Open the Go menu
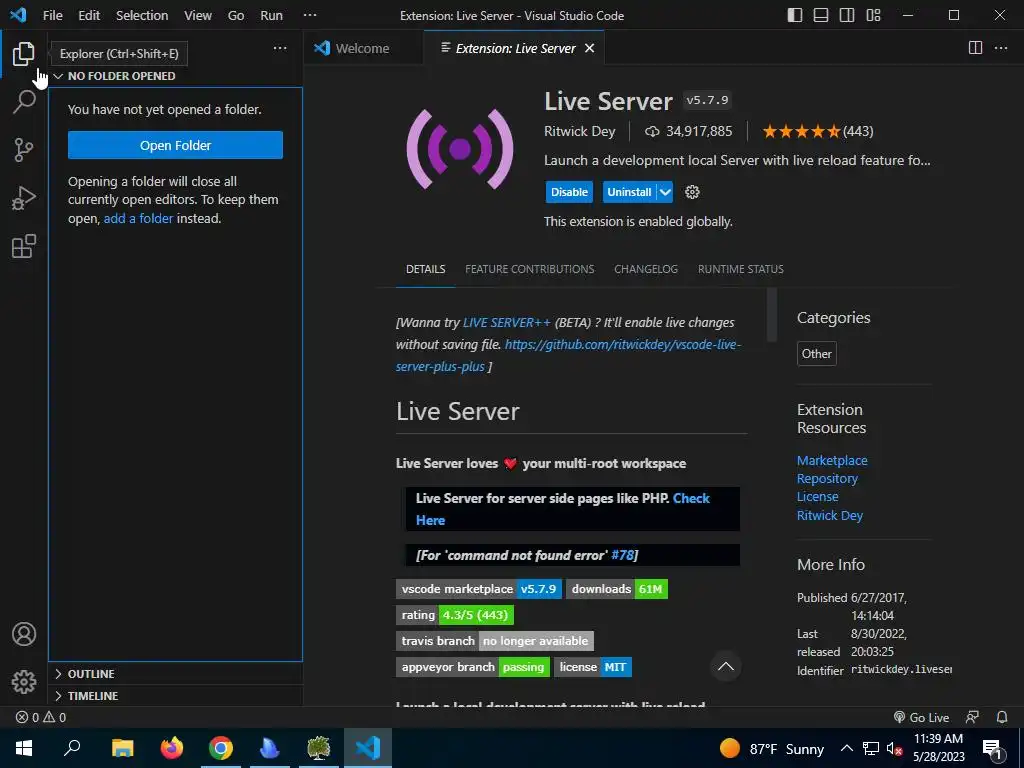 click(x=236, y=15)
